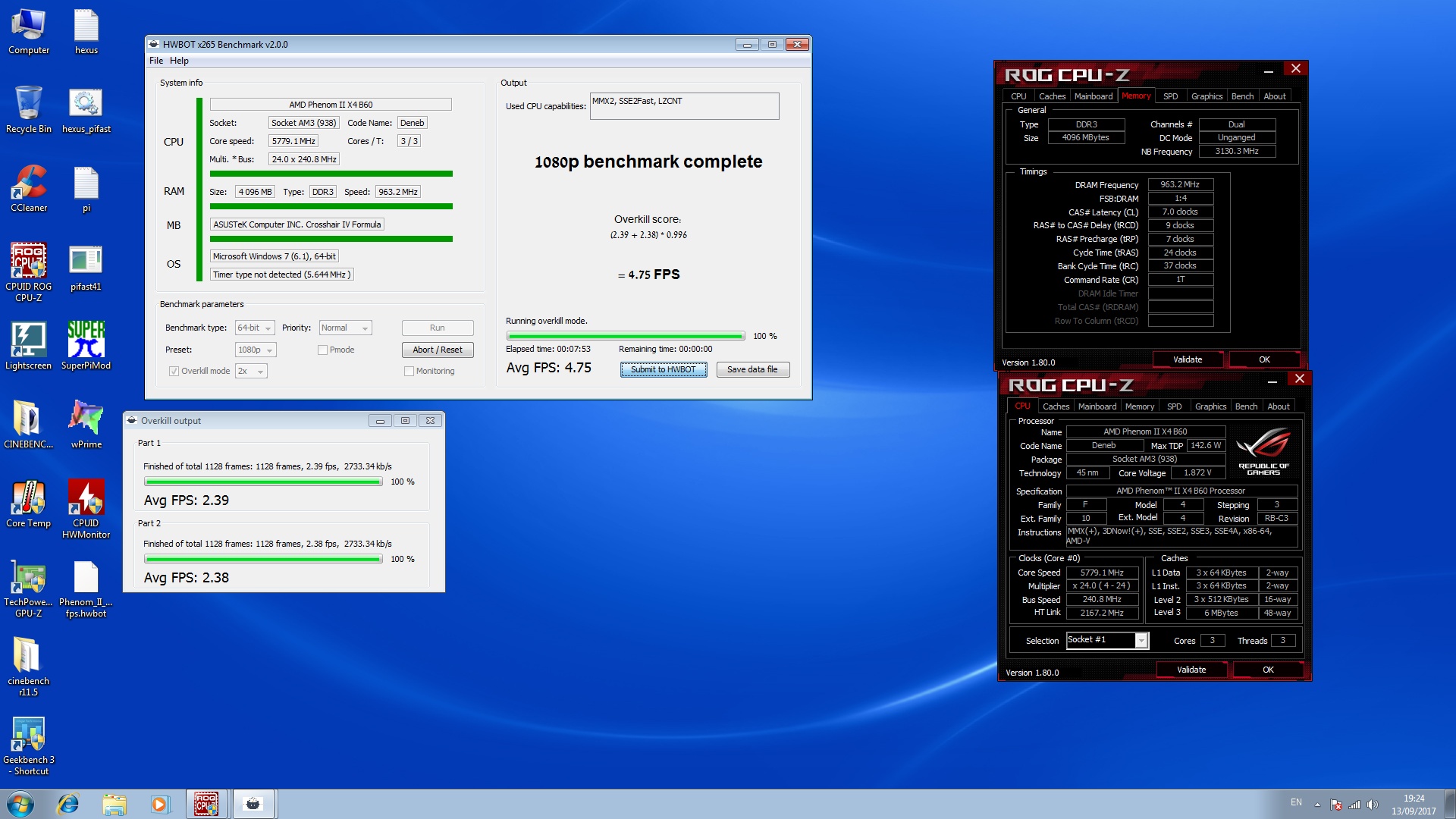The height and width of the screenshot is (819, 1456).
Task: Show hidden system tray icons
Action: pos(1317,805)
